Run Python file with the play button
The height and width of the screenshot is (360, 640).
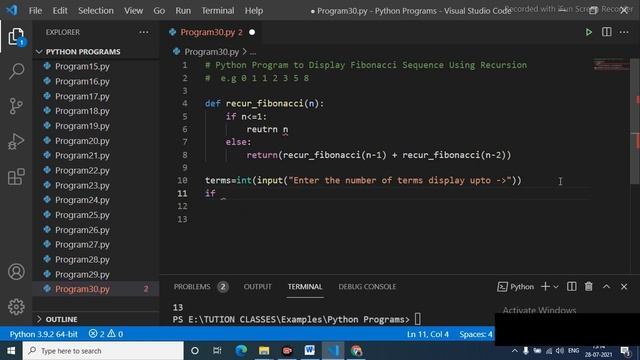pyautogui.click(x=589, y=32)
